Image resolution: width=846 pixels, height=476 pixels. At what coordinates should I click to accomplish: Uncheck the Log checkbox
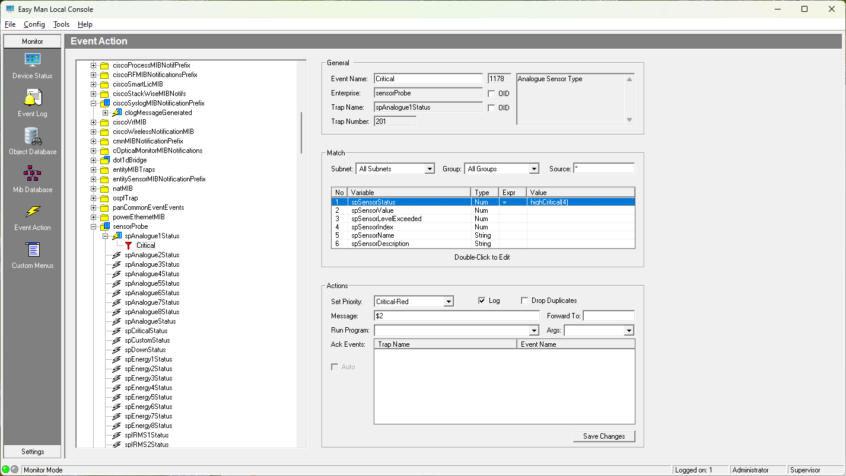(481, 301)
